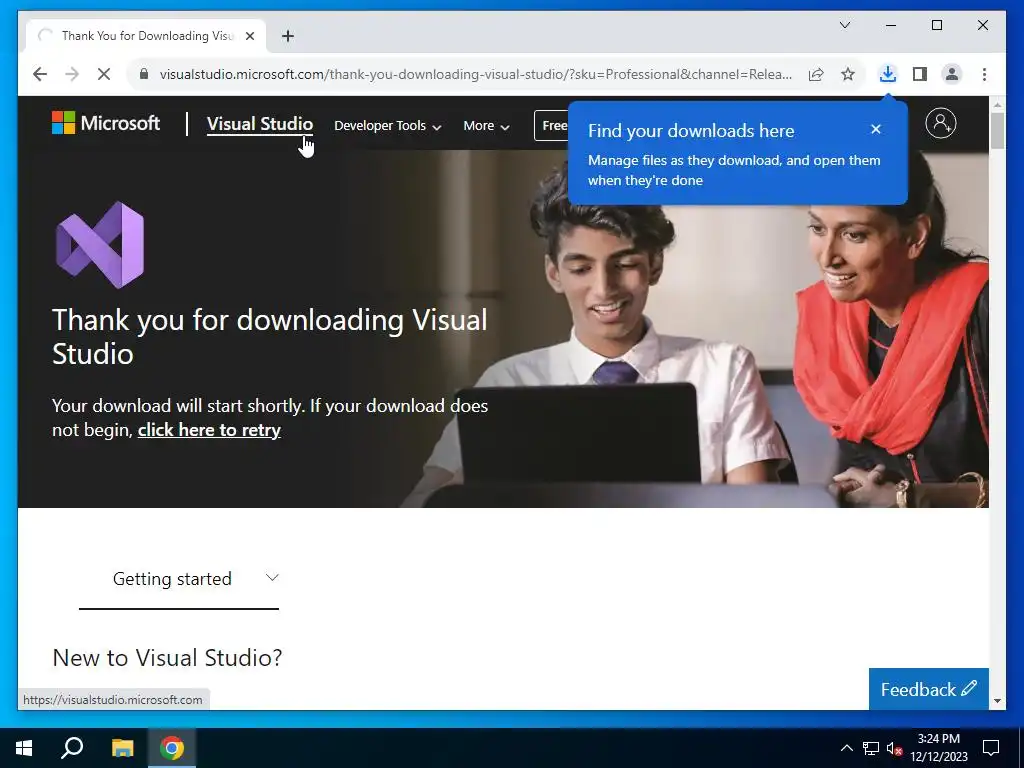Expand the Getting started dropdown
This screenshot has width=1024, height=768.
[x=179, y=579]
